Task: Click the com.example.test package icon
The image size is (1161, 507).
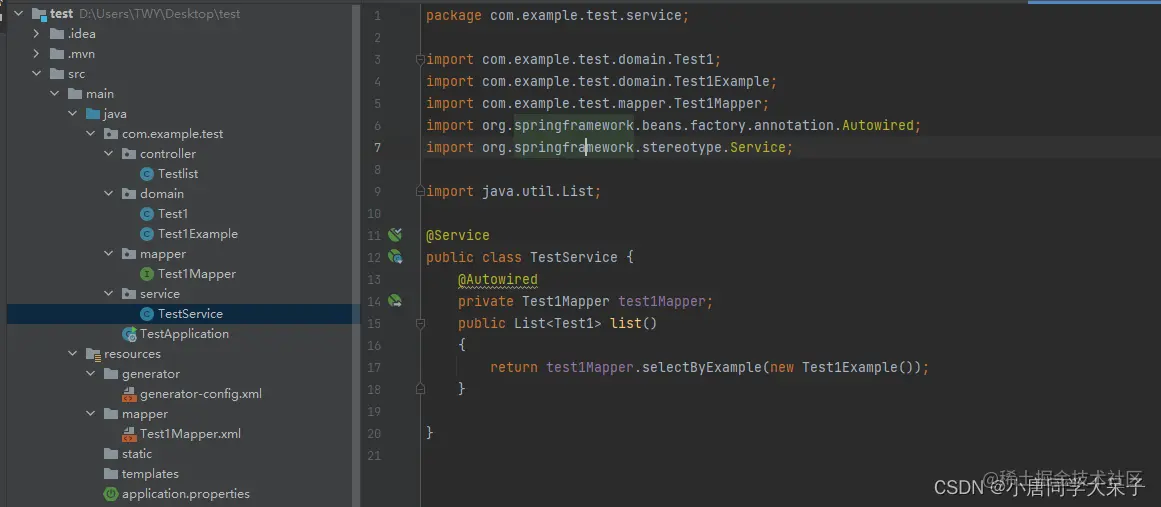Action: (x=111, y=133)
